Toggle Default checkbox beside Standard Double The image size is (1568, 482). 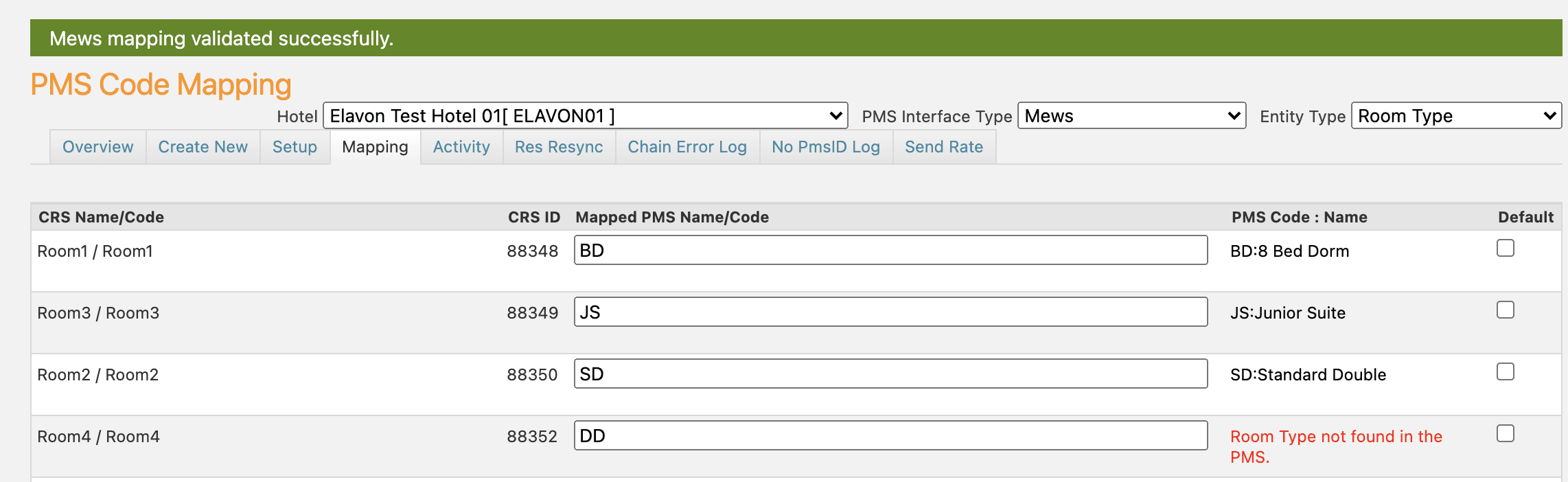pos(1505,371)
